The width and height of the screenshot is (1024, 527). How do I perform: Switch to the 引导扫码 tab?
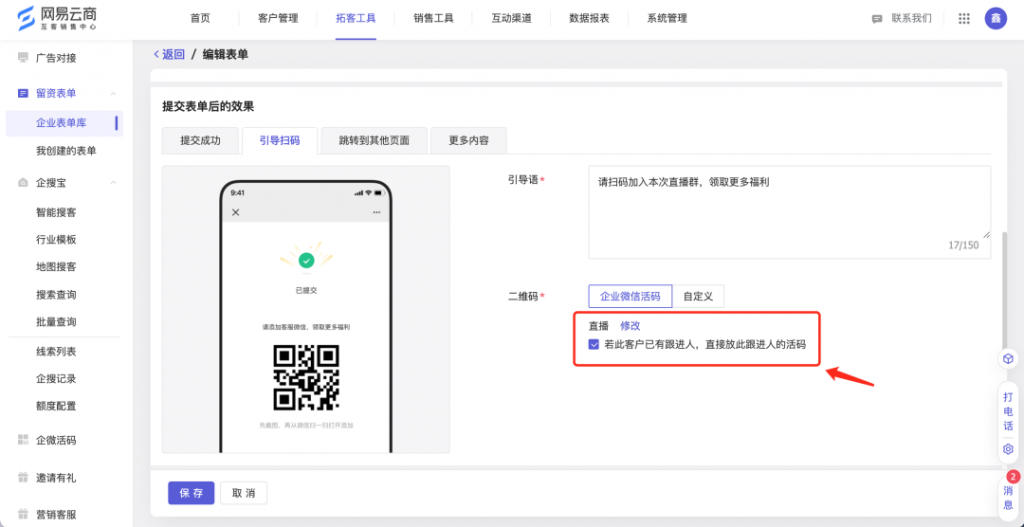[280, 140]
